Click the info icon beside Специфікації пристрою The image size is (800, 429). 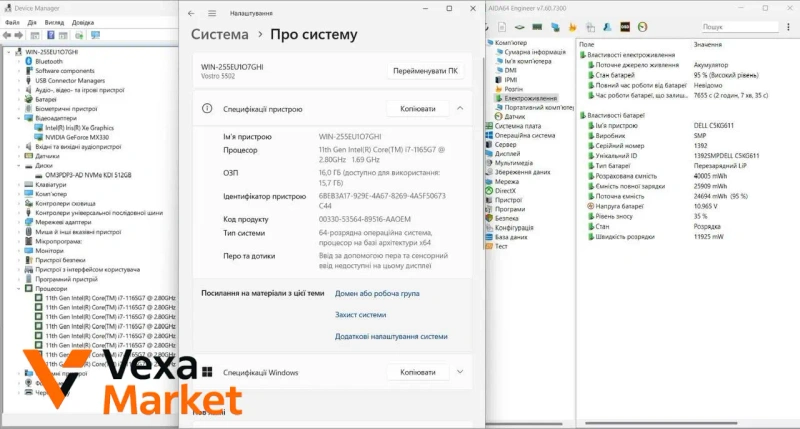pyautogui.click(x=207, y=108)
